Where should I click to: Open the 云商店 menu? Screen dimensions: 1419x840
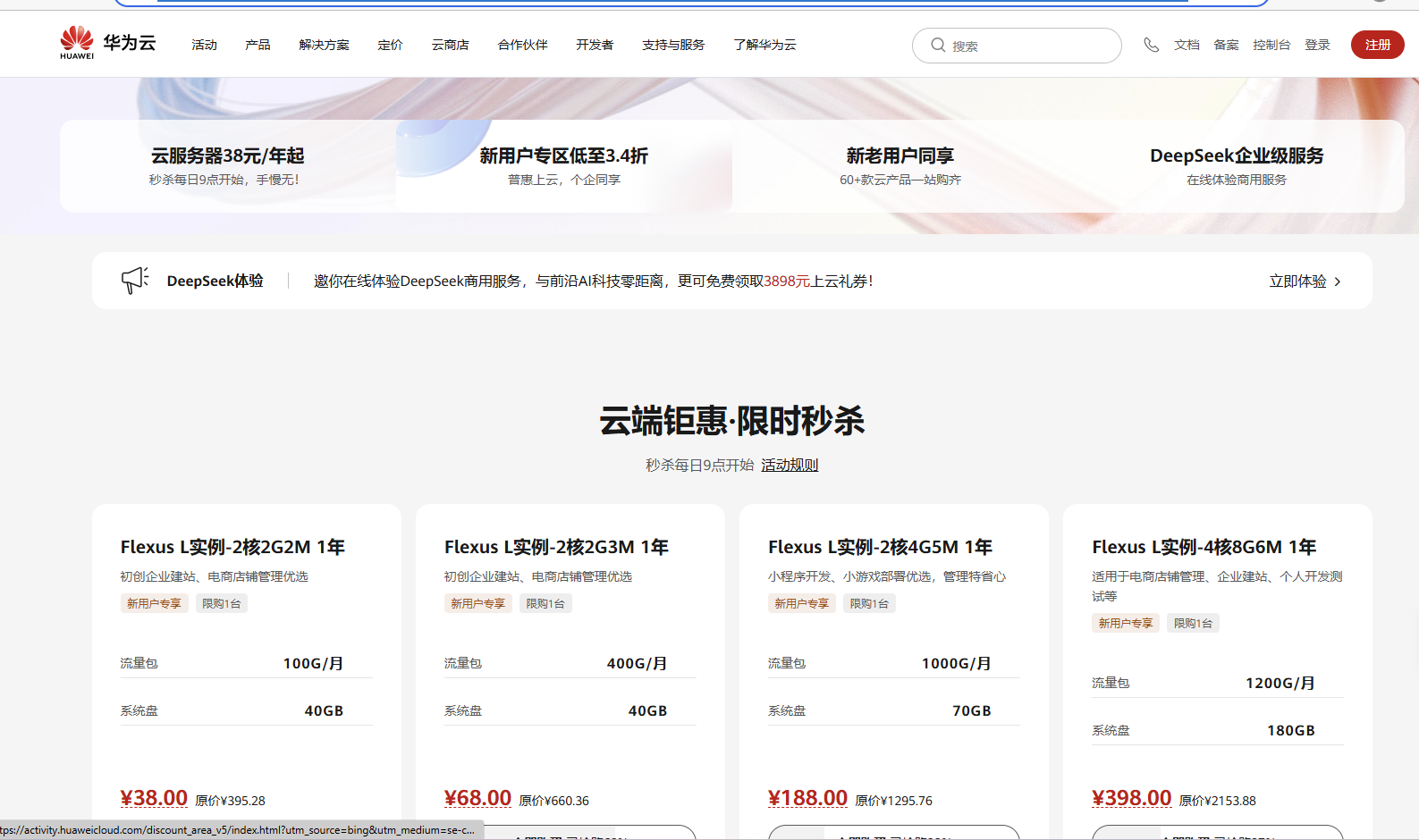tap(450, 45)
